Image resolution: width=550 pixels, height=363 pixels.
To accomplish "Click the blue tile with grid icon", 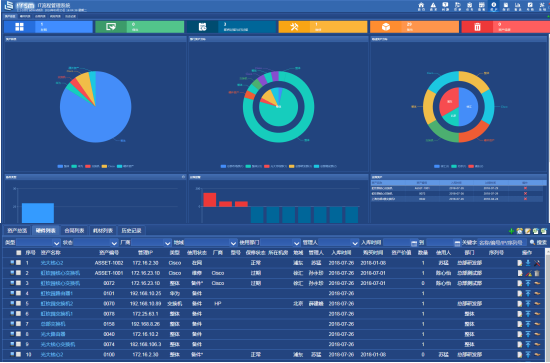I will 48,27.
